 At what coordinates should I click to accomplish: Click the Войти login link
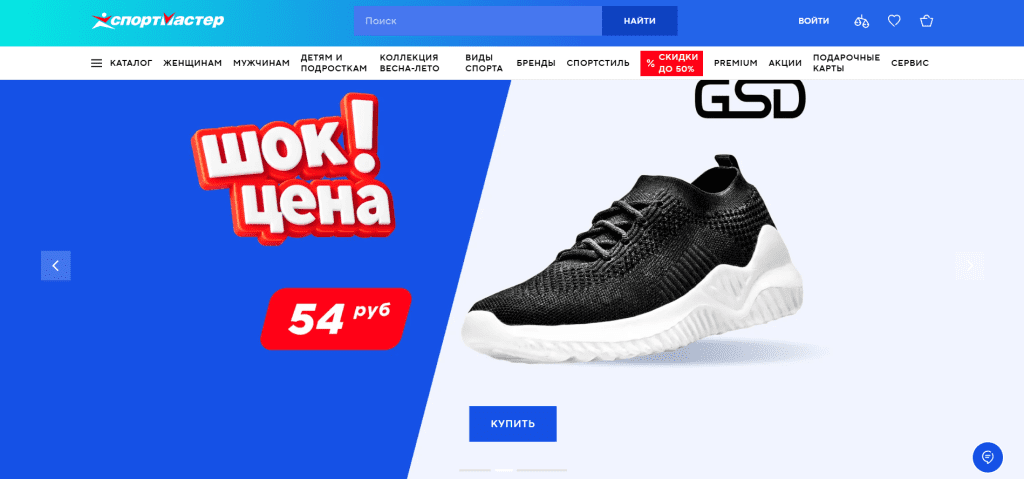click(x=814, y=21)
